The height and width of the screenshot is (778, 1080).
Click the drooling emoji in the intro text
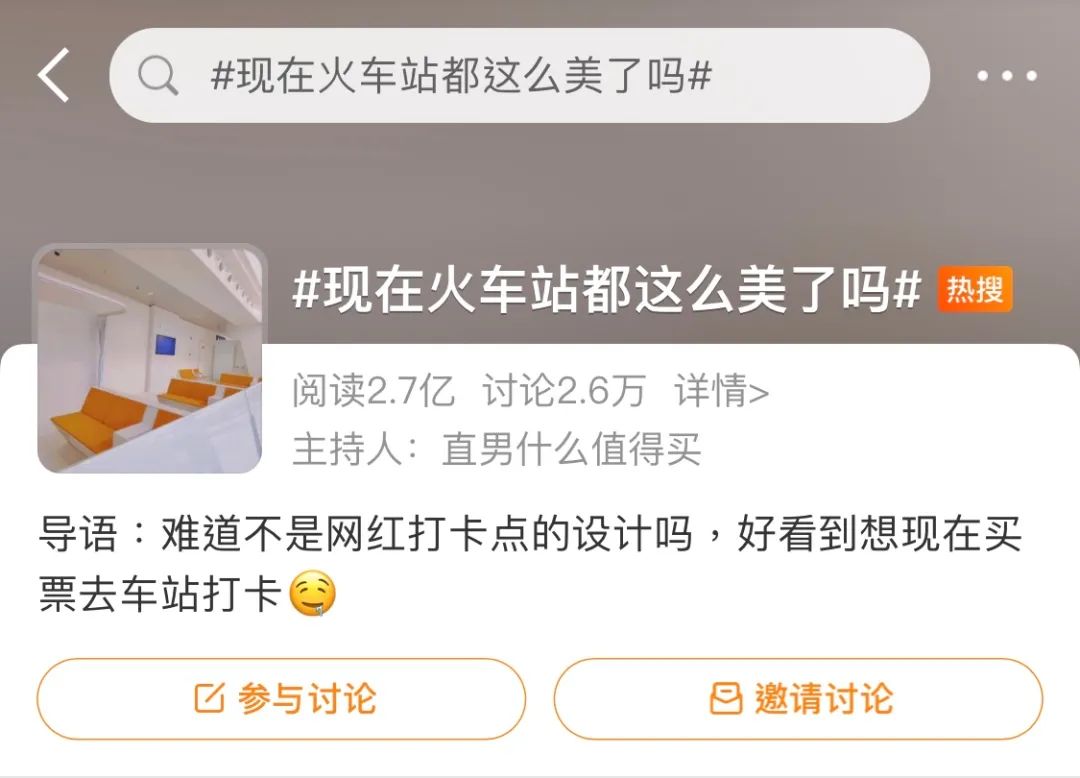pos(312,593)
